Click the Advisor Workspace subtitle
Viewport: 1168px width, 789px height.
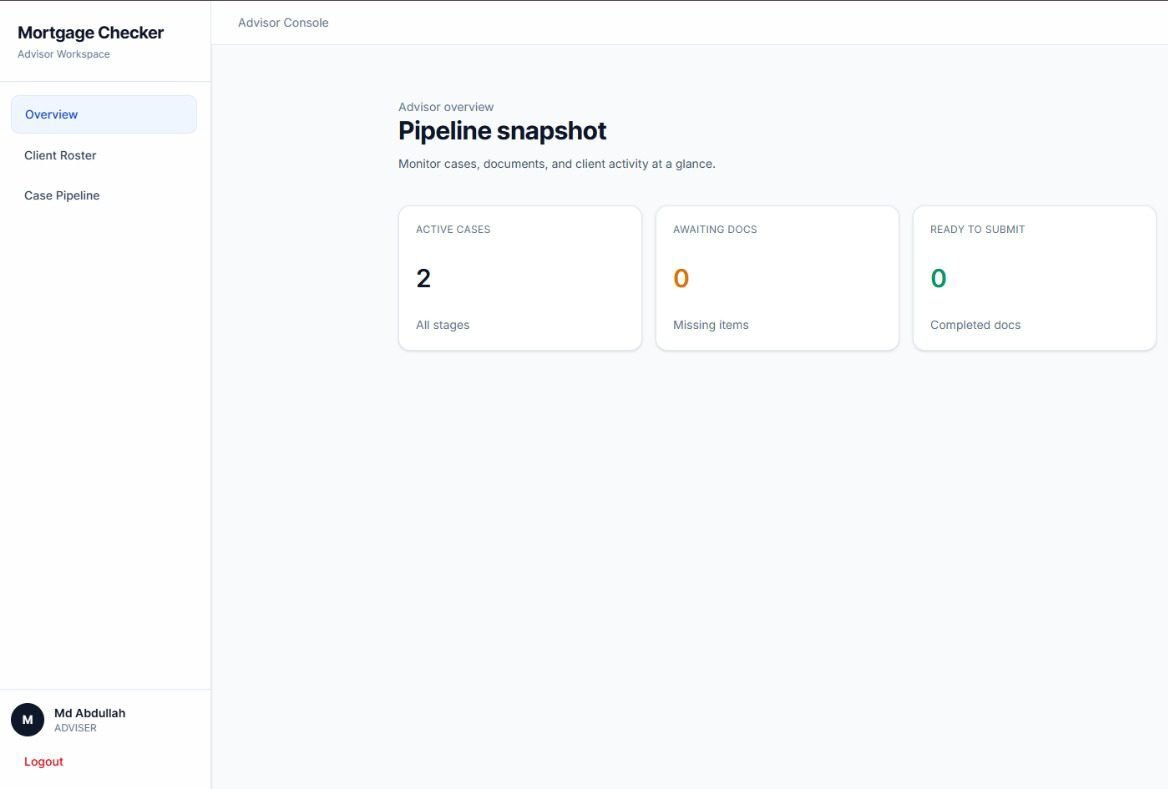[64, 54]
